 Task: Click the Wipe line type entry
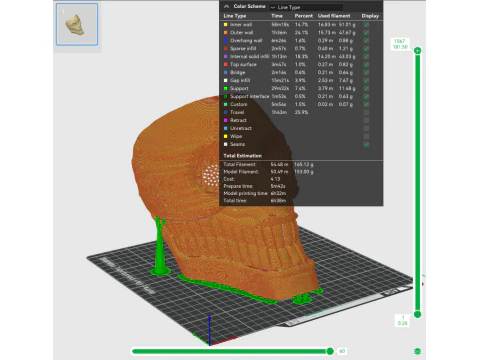point(236,136)
